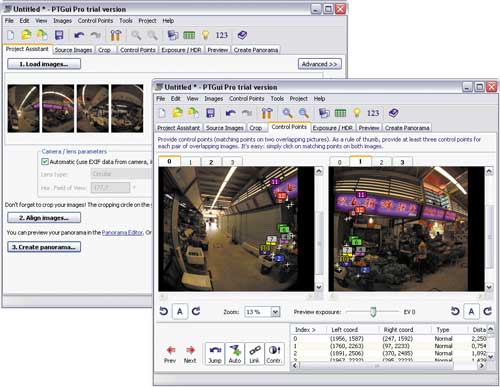Select control point row with index 1
Viewport: 500px width, 387px height.
[x=389, y=346]
